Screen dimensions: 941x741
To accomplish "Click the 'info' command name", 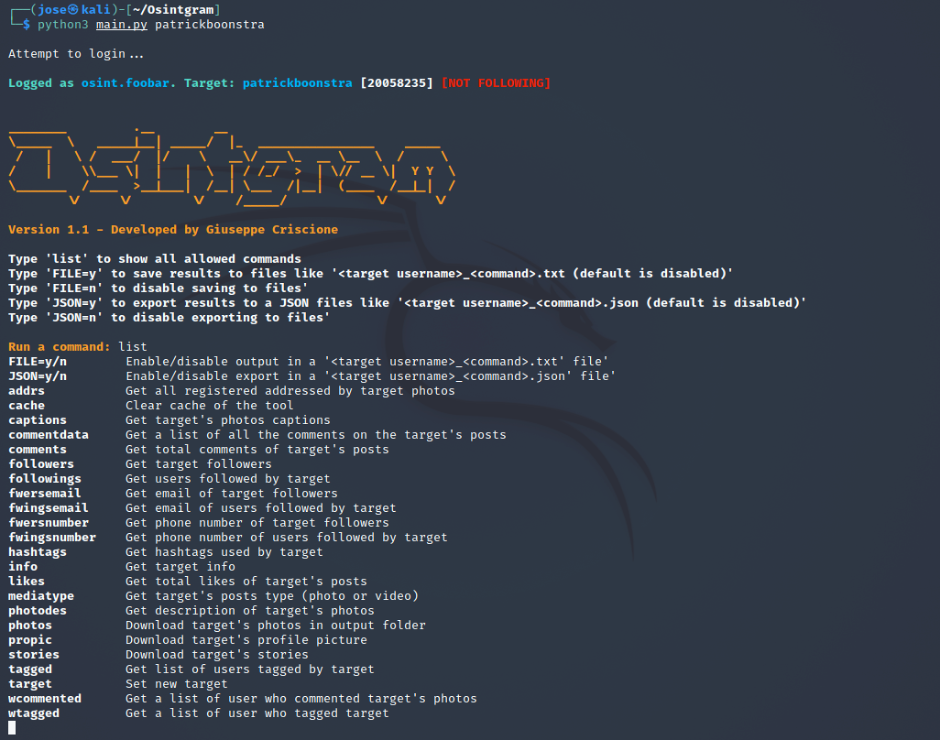I will (23, 566).
